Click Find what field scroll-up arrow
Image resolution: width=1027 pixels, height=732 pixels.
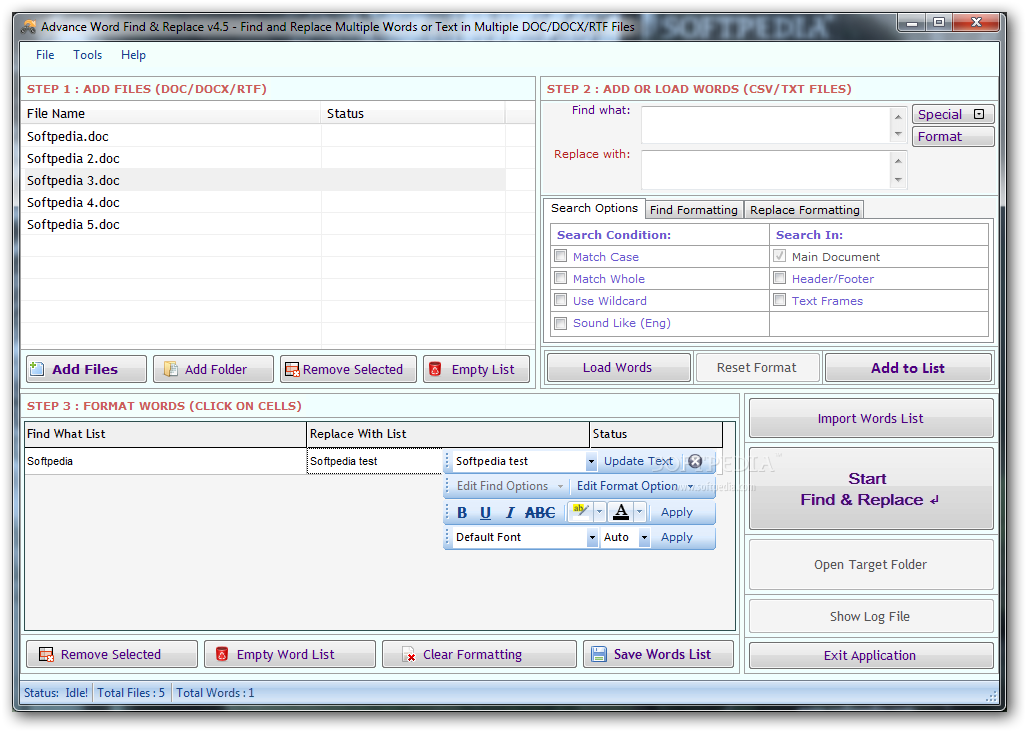point(898,117)
